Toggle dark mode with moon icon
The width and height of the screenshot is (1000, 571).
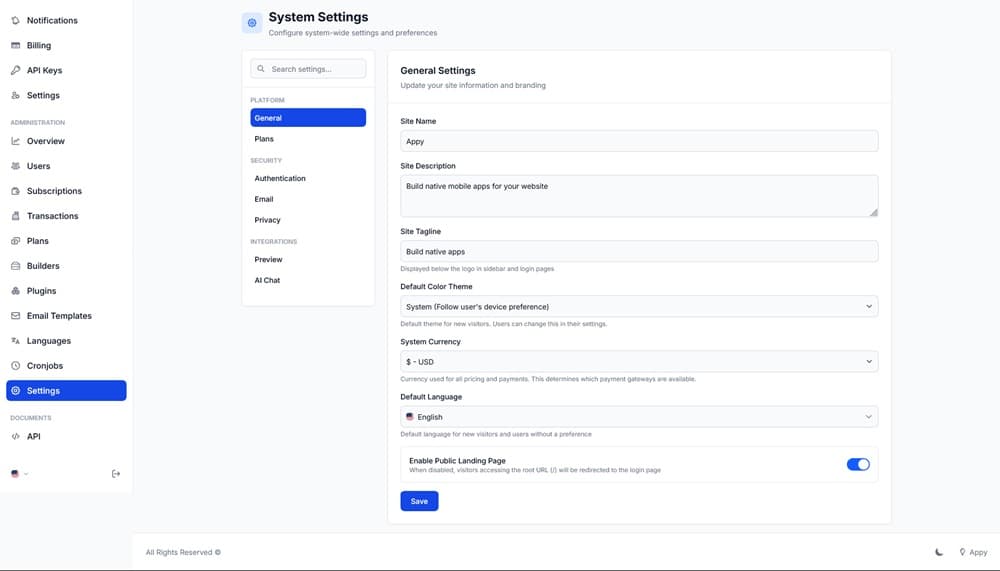939,552
